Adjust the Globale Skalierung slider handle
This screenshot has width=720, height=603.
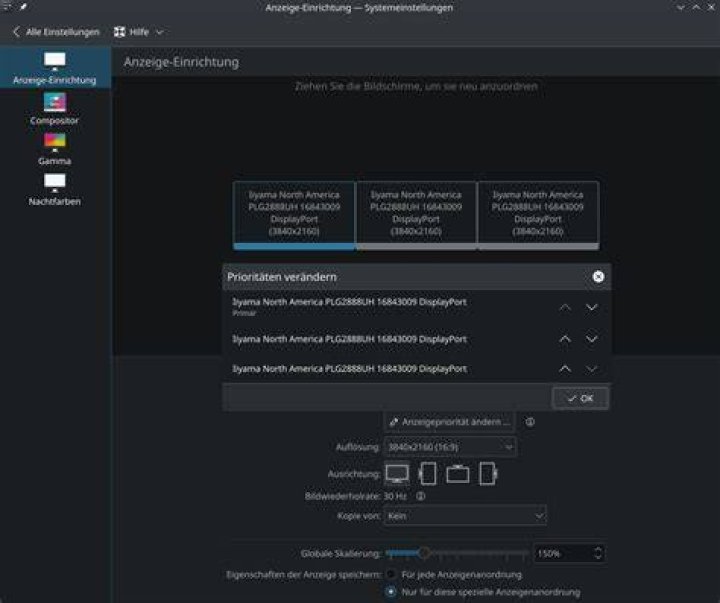[x=424, y=553]
